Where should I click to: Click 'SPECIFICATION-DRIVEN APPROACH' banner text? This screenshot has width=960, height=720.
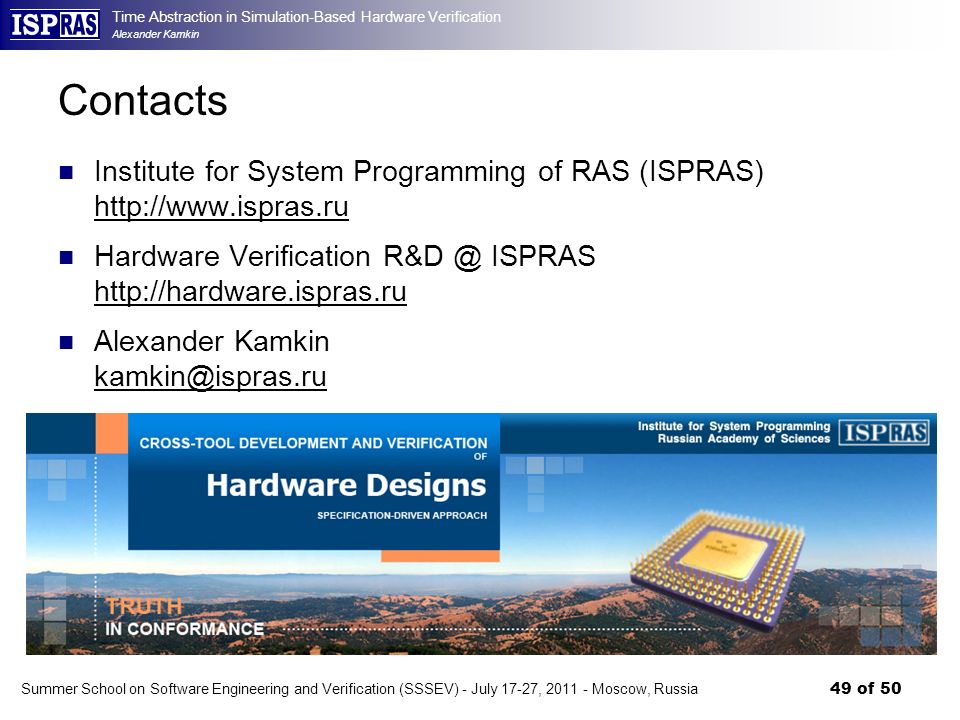[402, 516]
